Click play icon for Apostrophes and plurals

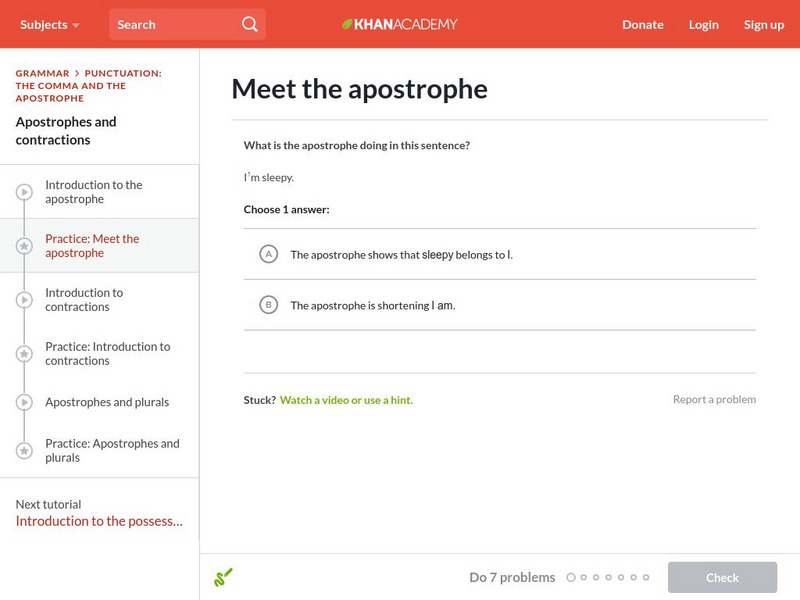(x=24, y=402)
